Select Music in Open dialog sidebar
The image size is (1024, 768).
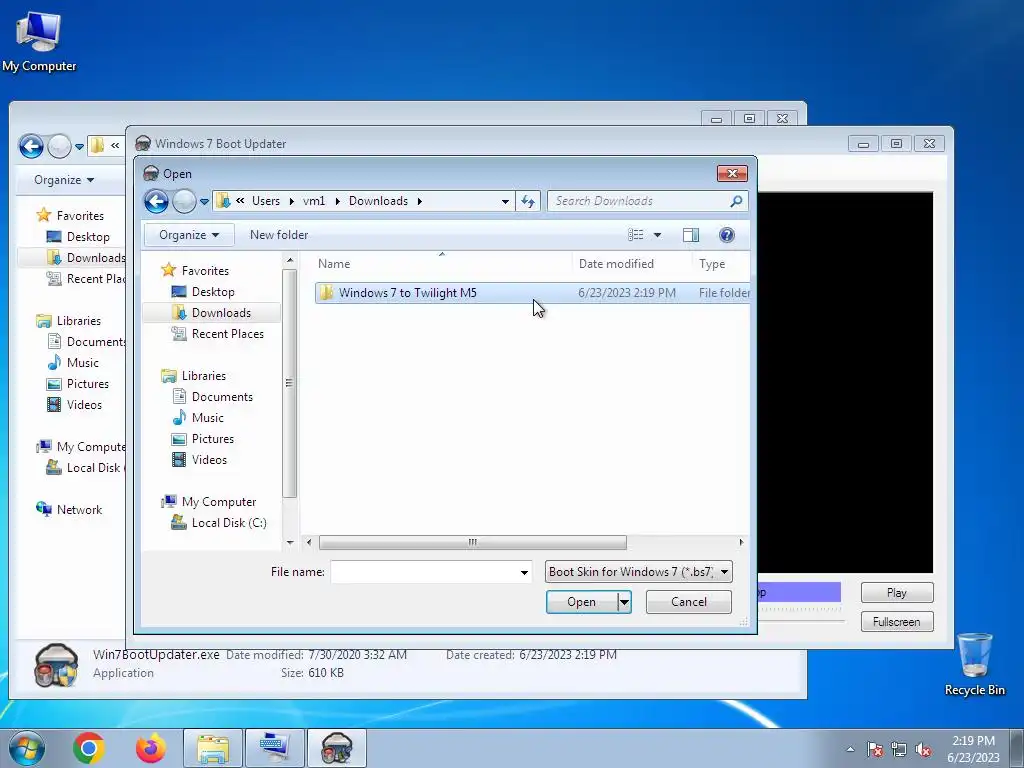tap(208, 417)
